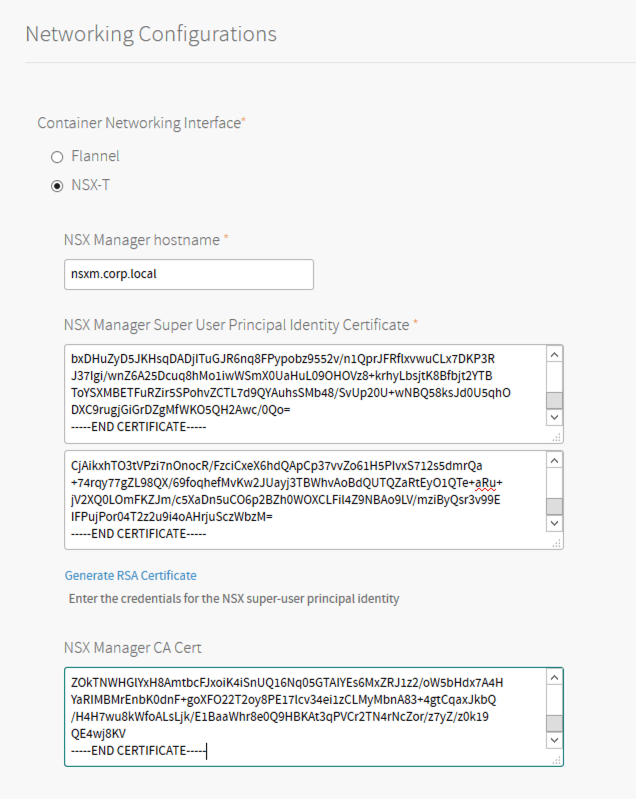Select the Flannel radio button
636x799 pixels.
pyautogui.click(x=57, y=156)
